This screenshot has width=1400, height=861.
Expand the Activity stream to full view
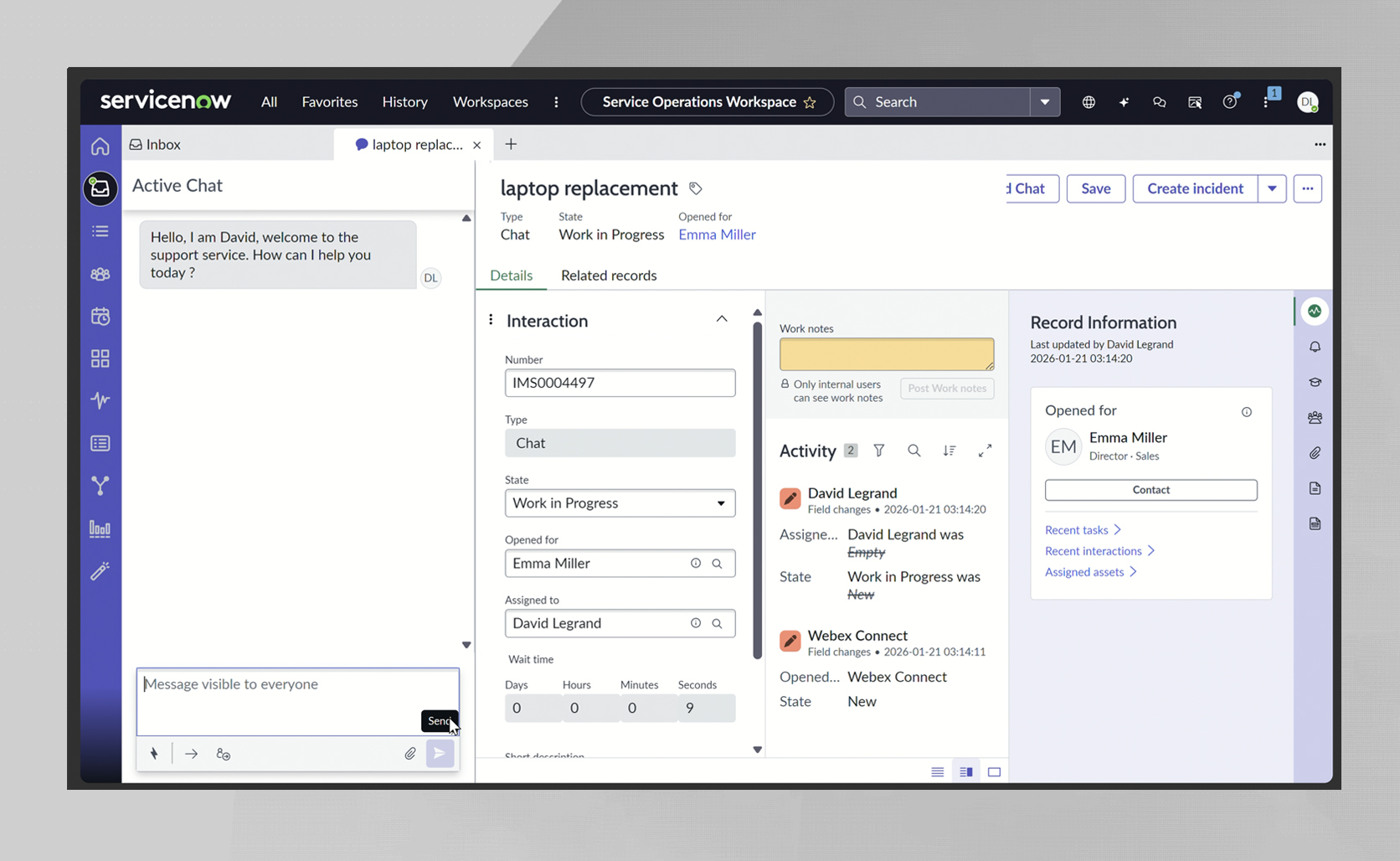(x=985, y=451)
